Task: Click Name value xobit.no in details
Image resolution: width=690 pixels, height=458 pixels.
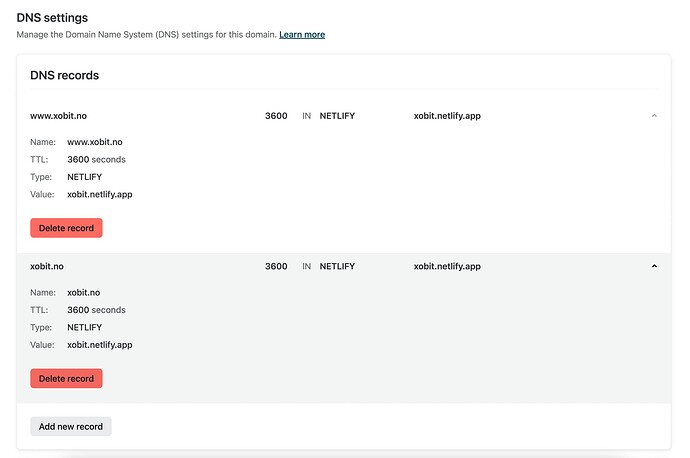Action: coord(84,293)
